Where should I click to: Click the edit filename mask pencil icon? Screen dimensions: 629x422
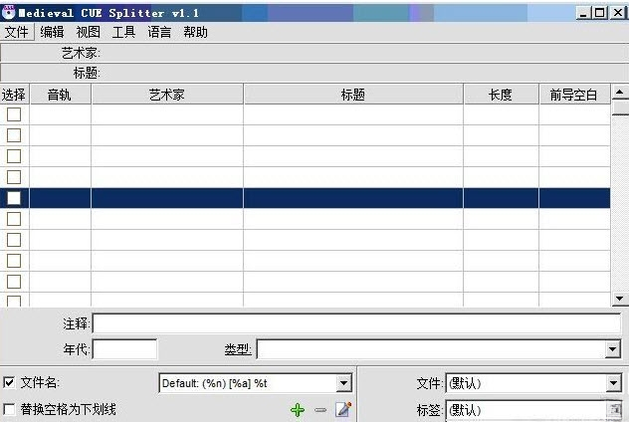(x=343, y=409)
